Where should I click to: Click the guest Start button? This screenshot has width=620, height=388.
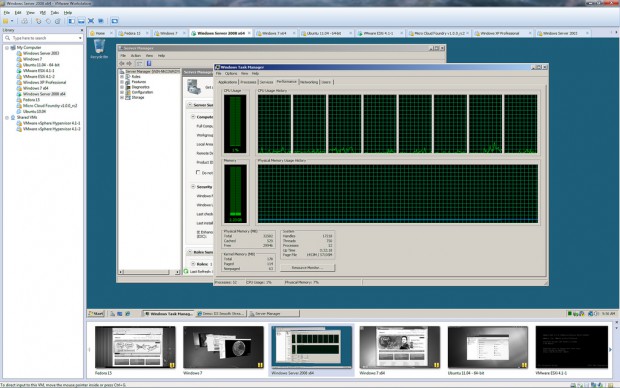[x=96, y=314]
